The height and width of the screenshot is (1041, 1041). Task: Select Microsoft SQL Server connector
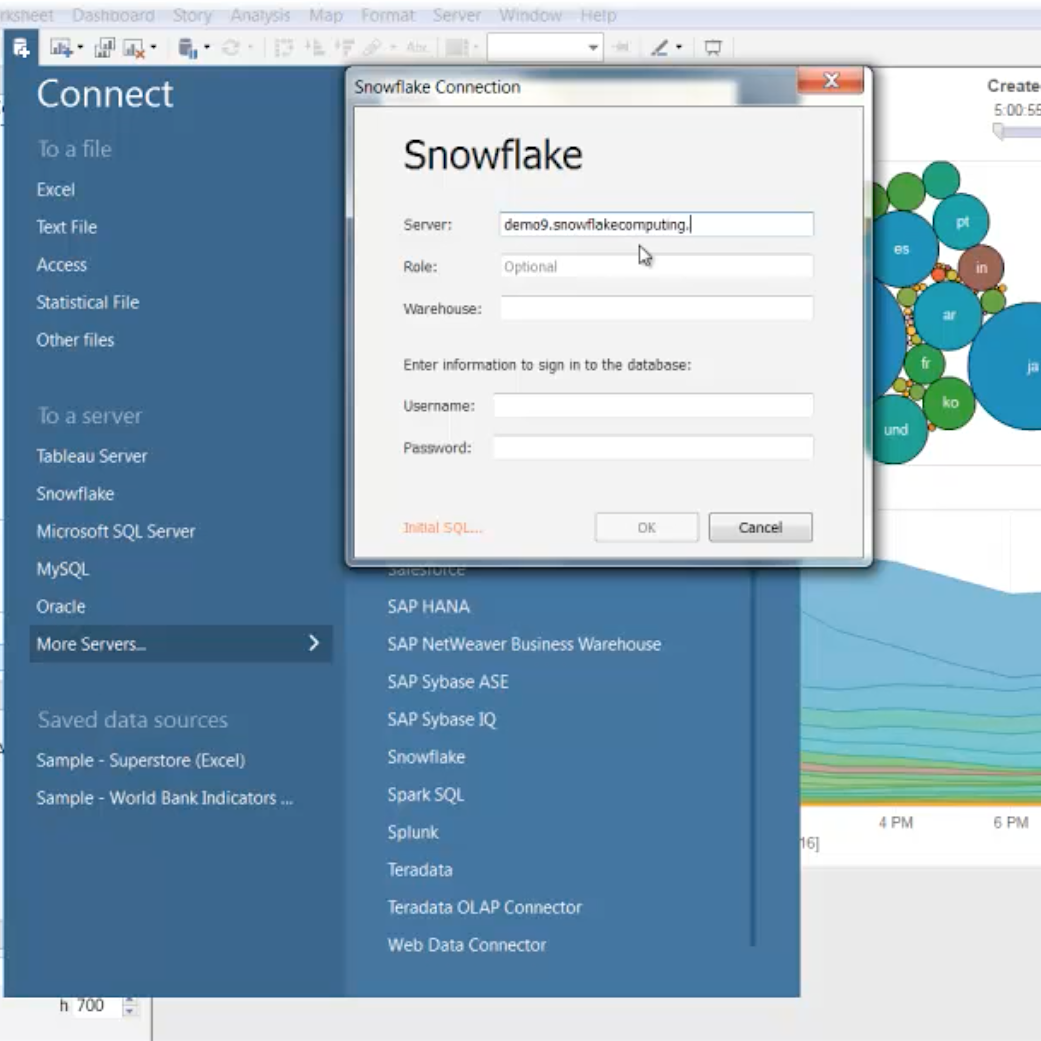(116, 531)
